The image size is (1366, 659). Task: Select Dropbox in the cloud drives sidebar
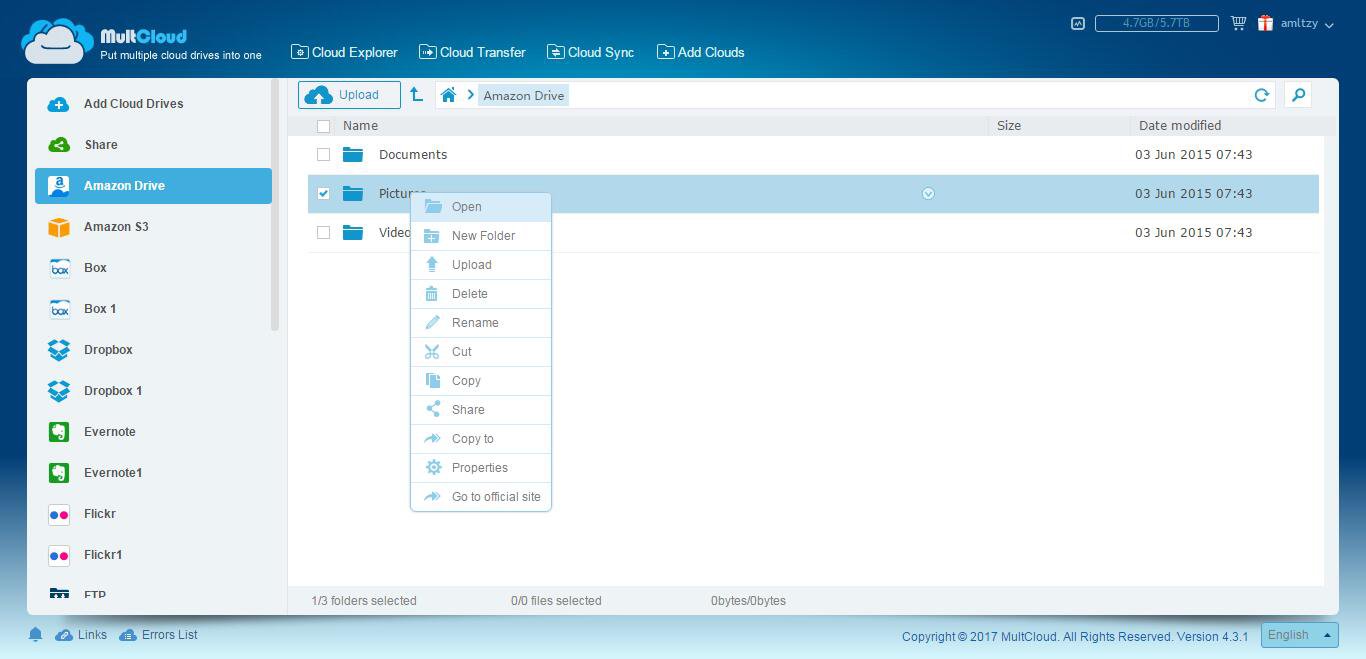pyautogui.click(x=108, y=350)
